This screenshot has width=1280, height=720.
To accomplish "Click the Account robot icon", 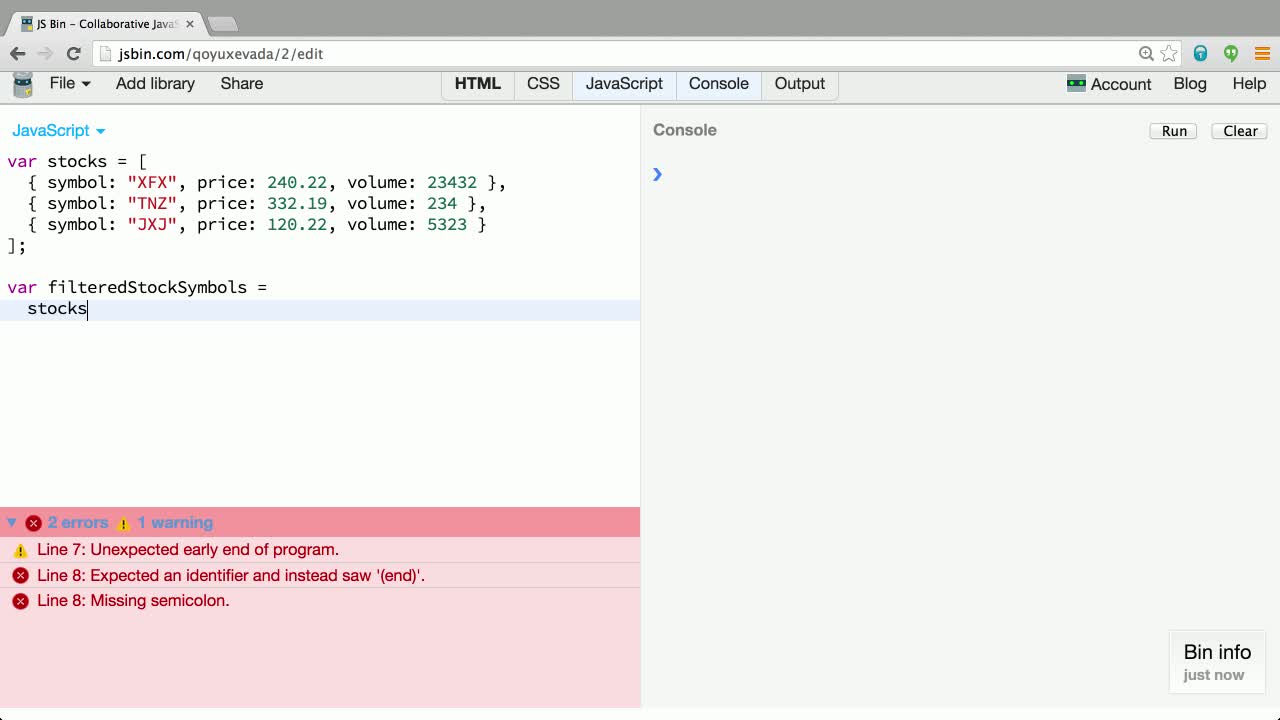I will tap(1077, 84).
